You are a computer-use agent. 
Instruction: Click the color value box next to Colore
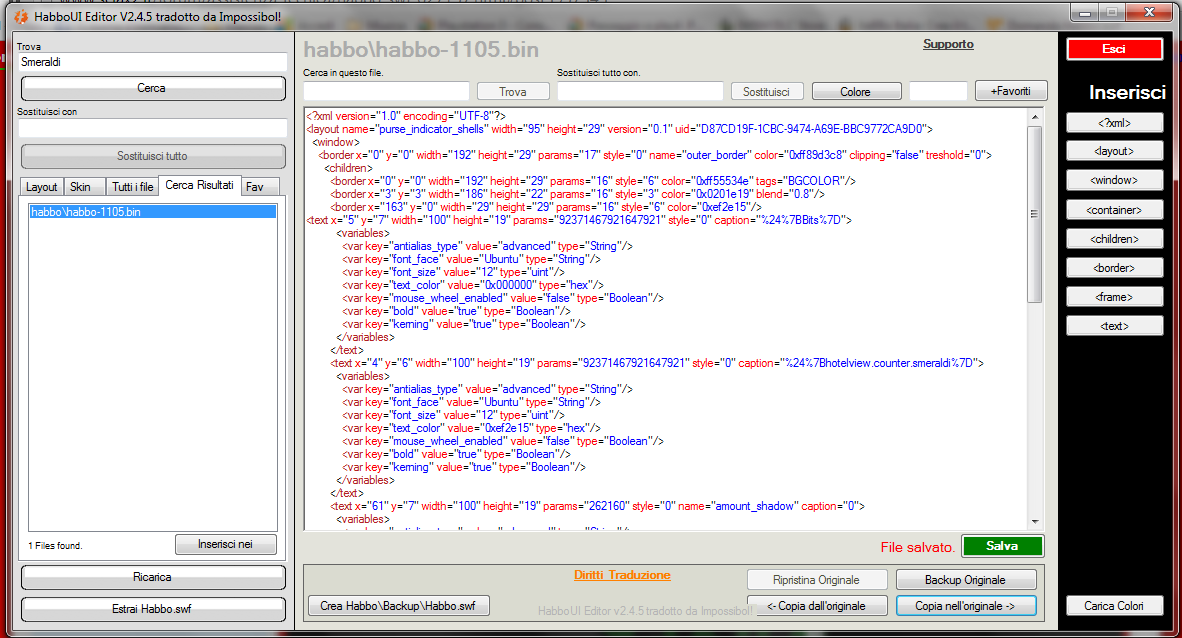(x=938, y=91)
